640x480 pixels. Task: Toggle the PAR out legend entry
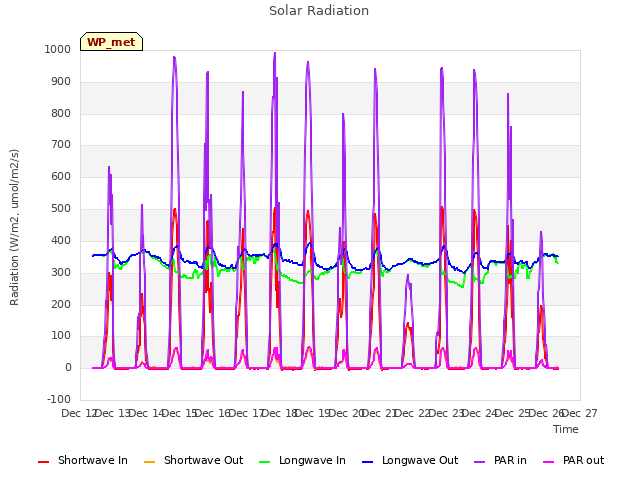coord(573,460)
